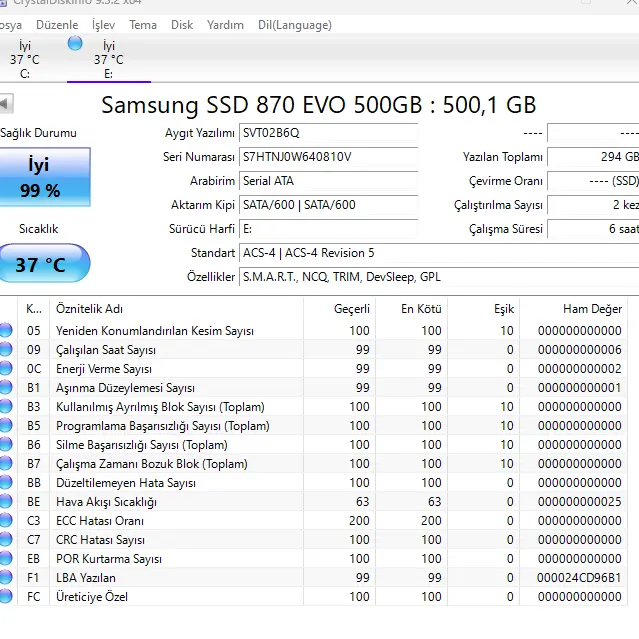Click status orb of attribute 05 row

click(6, 330)
